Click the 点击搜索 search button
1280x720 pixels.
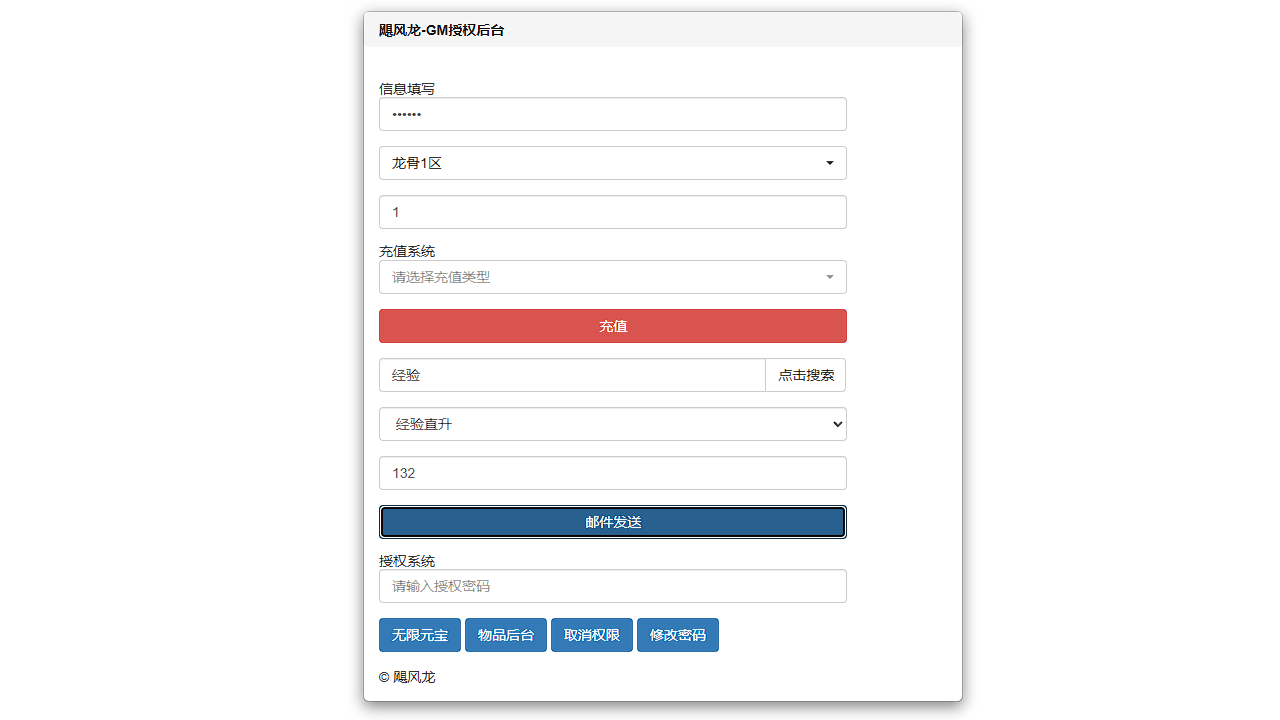pyautogui.click(x=805, y=375)
